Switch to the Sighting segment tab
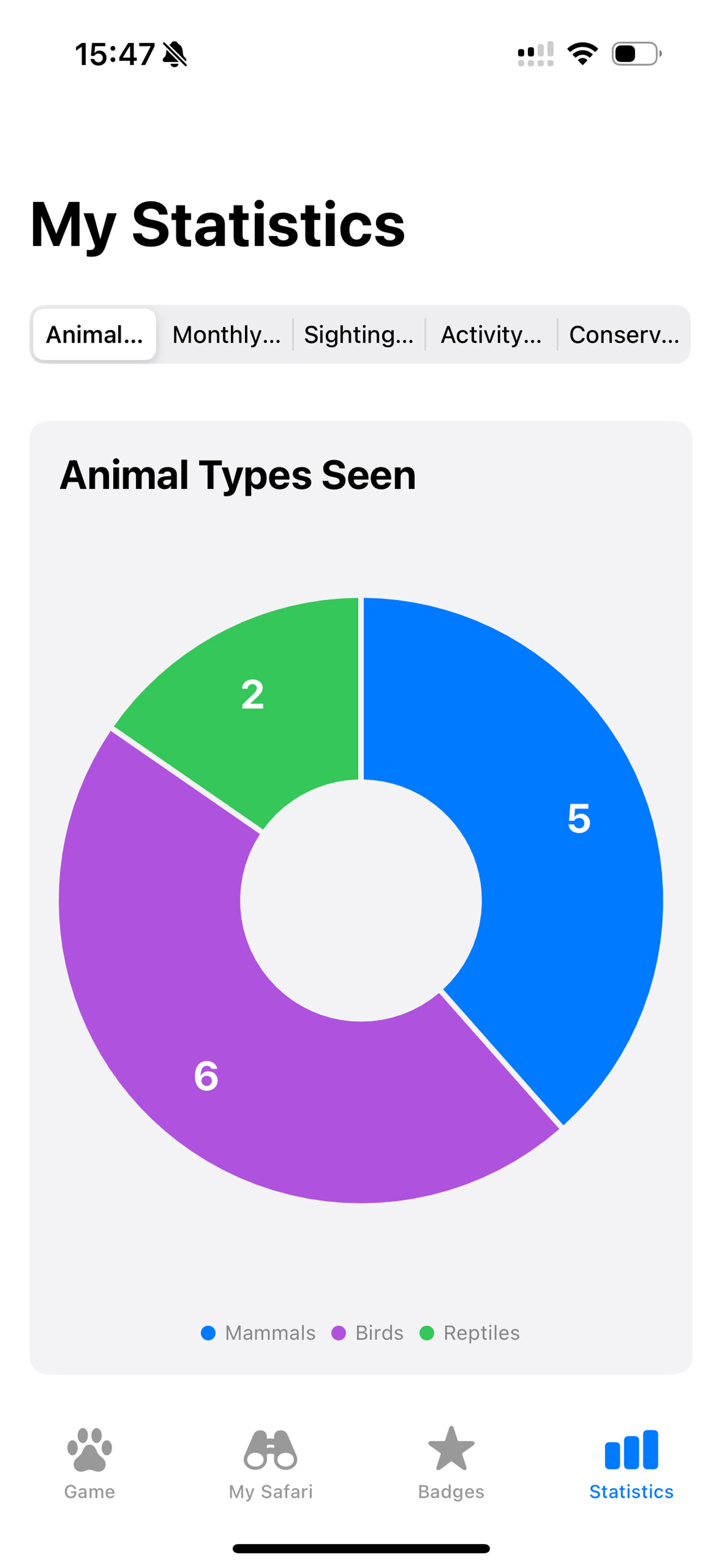This screenshot has height=1568, width=722. [x=359, y=335]
